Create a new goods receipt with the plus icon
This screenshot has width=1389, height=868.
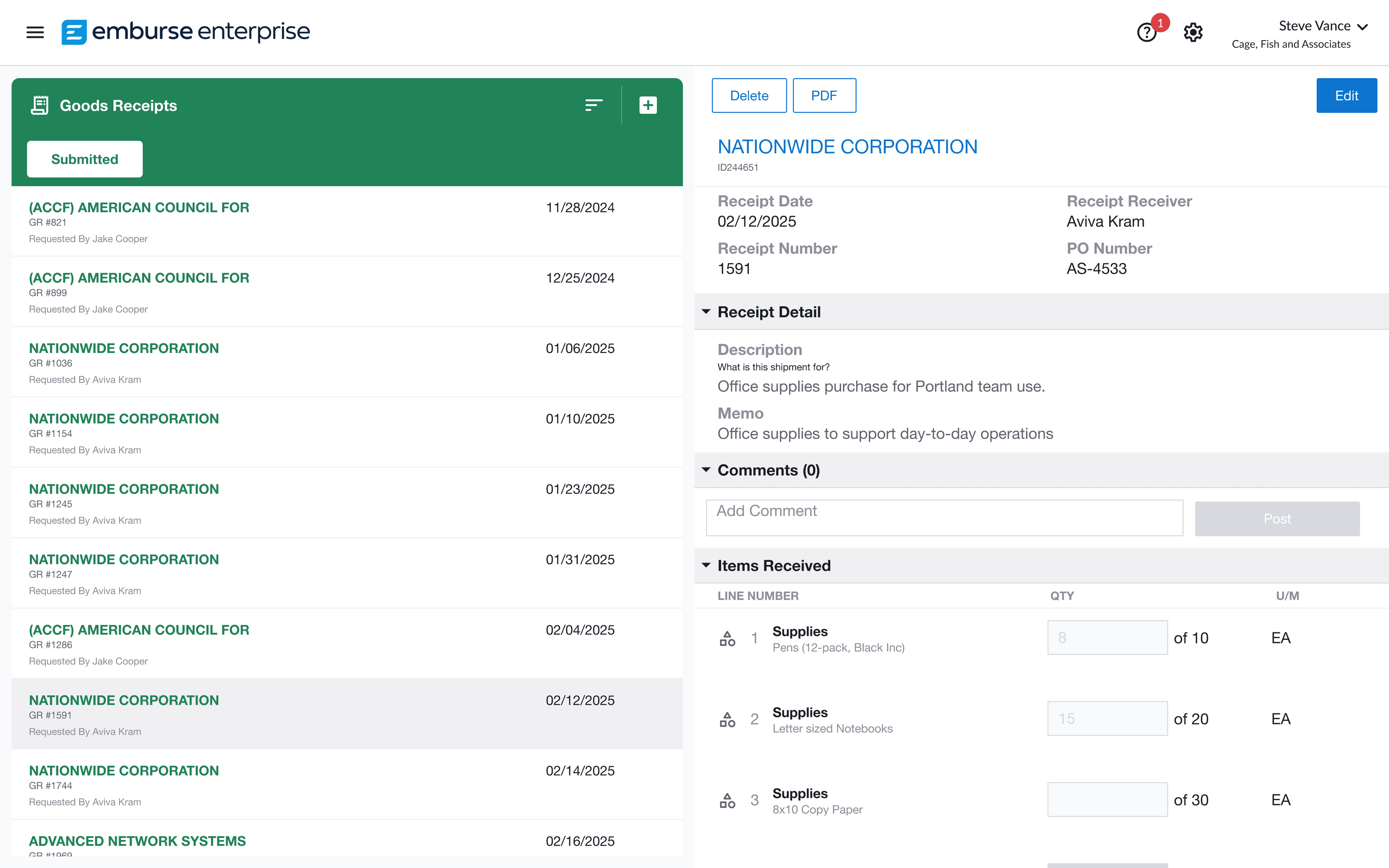tap(647, 105)
